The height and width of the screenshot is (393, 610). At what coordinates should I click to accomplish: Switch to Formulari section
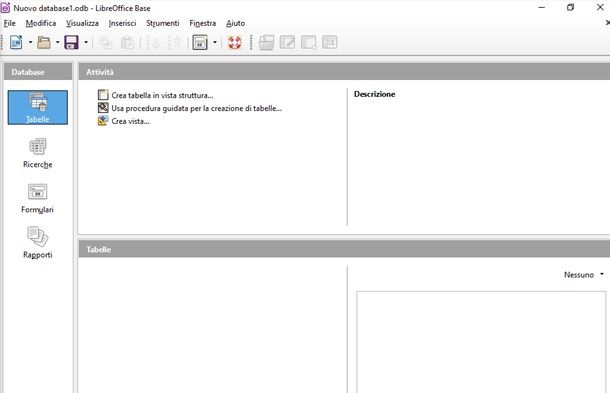coord(38,198)
